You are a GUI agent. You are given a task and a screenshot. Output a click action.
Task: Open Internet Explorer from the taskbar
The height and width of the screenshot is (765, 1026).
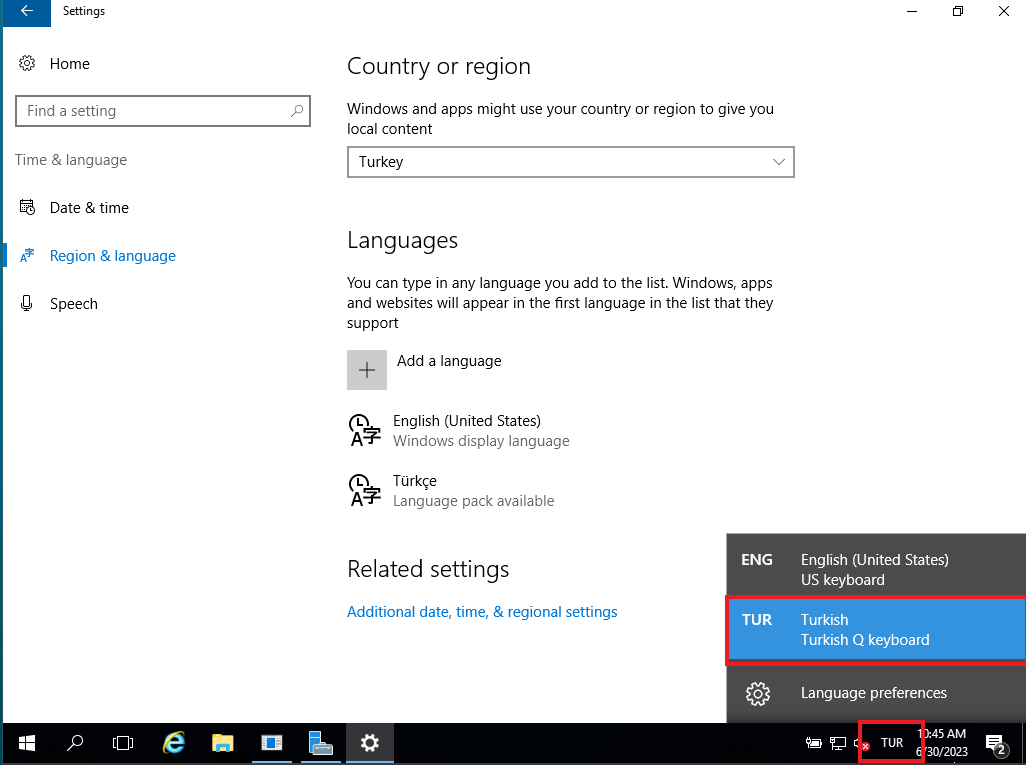pos(174,743)
